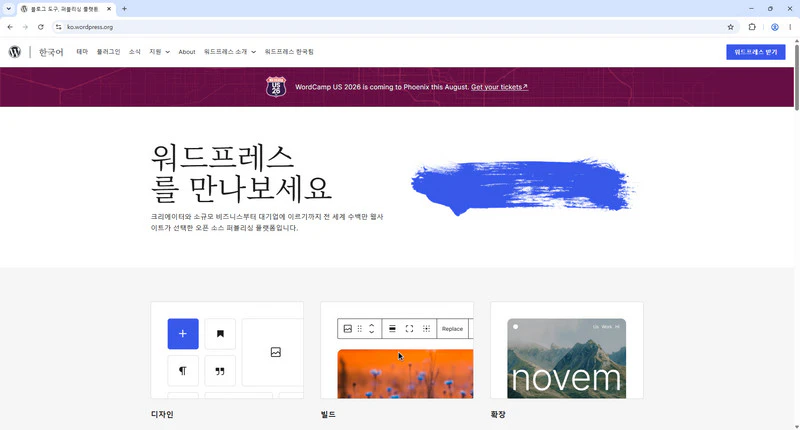Close the WordPress browser tab

pos(109,9)
